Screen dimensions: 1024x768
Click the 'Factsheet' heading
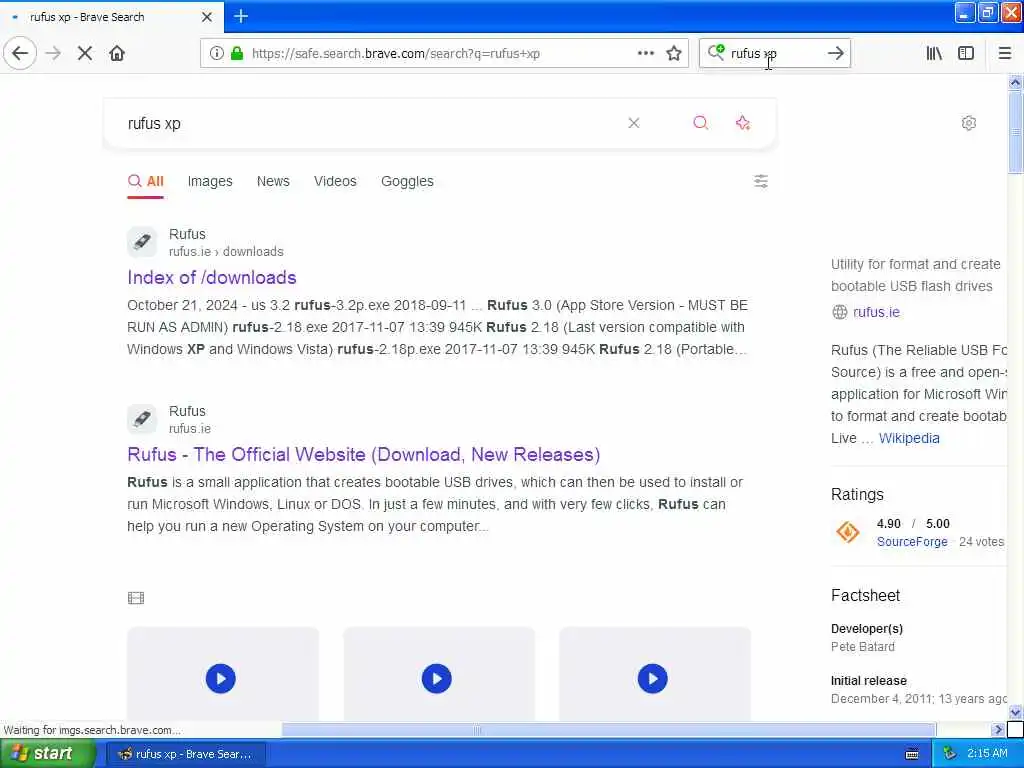(865, 596)
